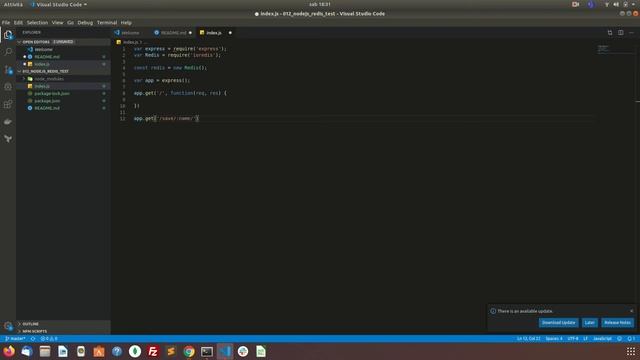This screenshot has height=360, width=640.
Task: Open the View menu
Action: [x=58, y=22]
